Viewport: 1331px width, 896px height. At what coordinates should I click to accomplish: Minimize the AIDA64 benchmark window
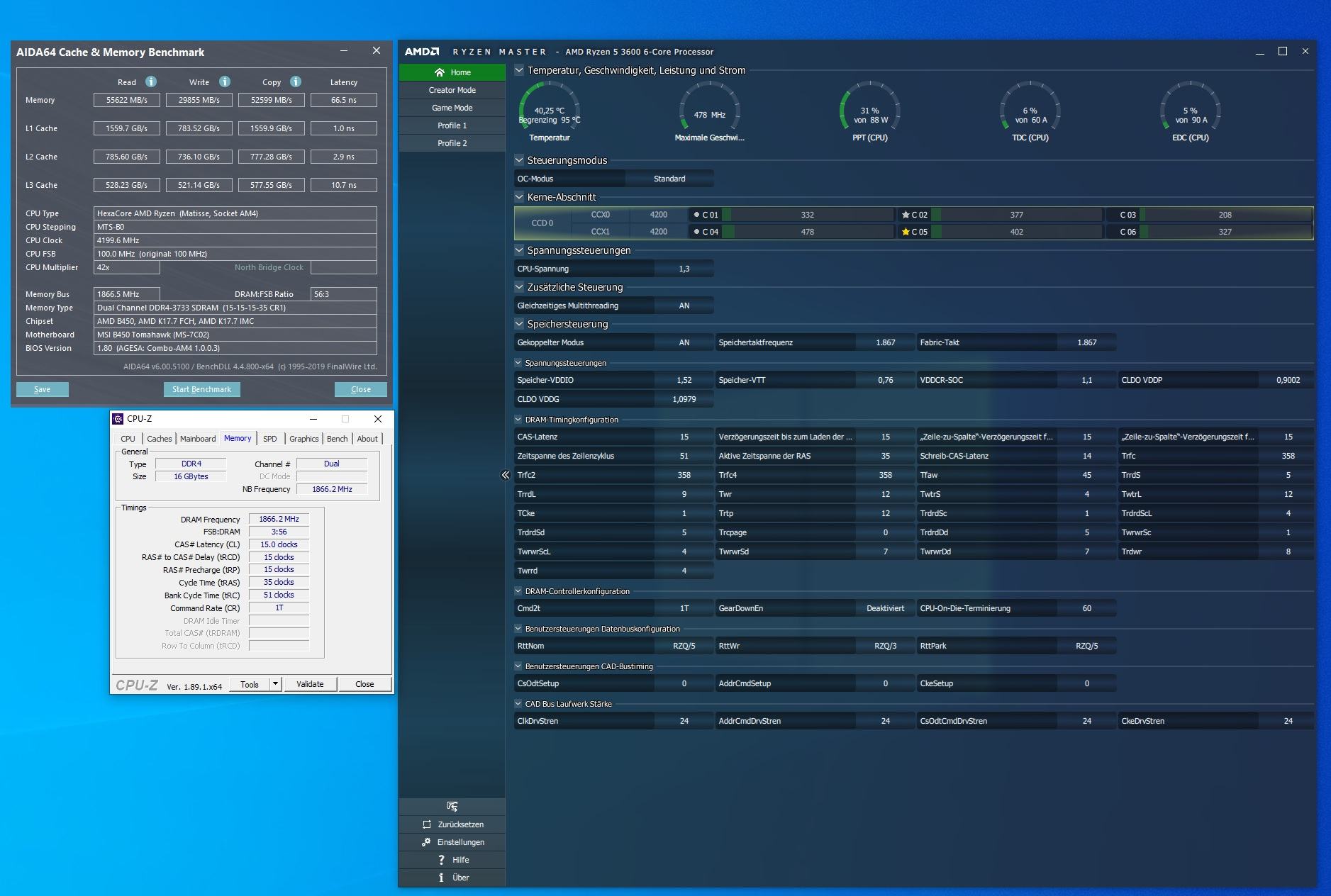(344, 51)
